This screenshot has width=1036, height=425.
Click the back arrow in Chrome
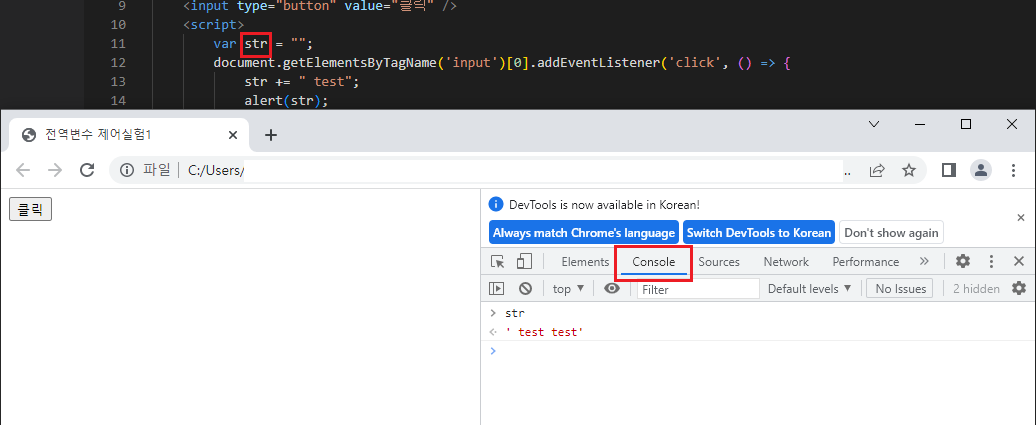(23, 171)
